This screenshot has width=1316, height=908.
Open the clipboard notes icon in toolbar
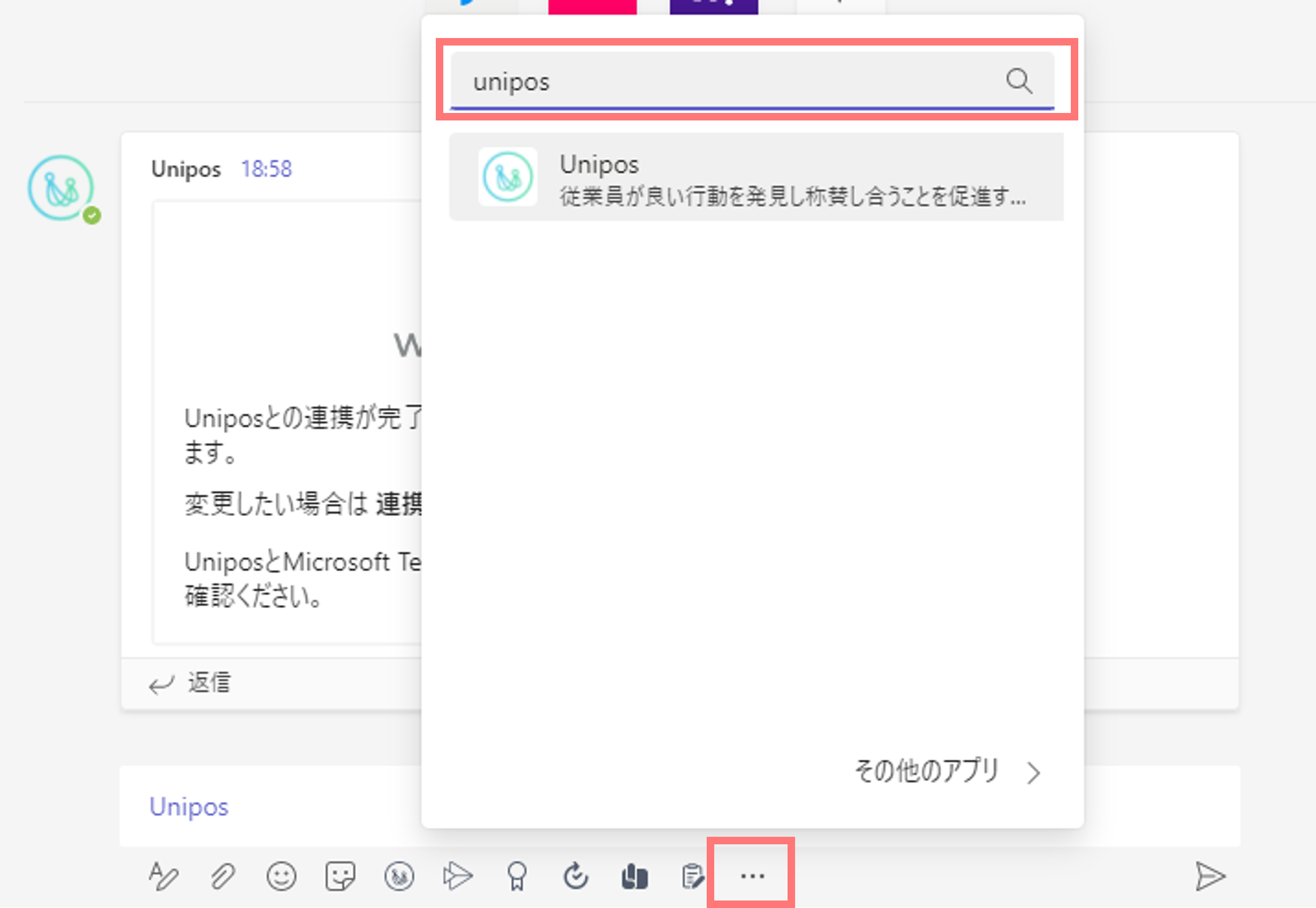pos(692,876)
